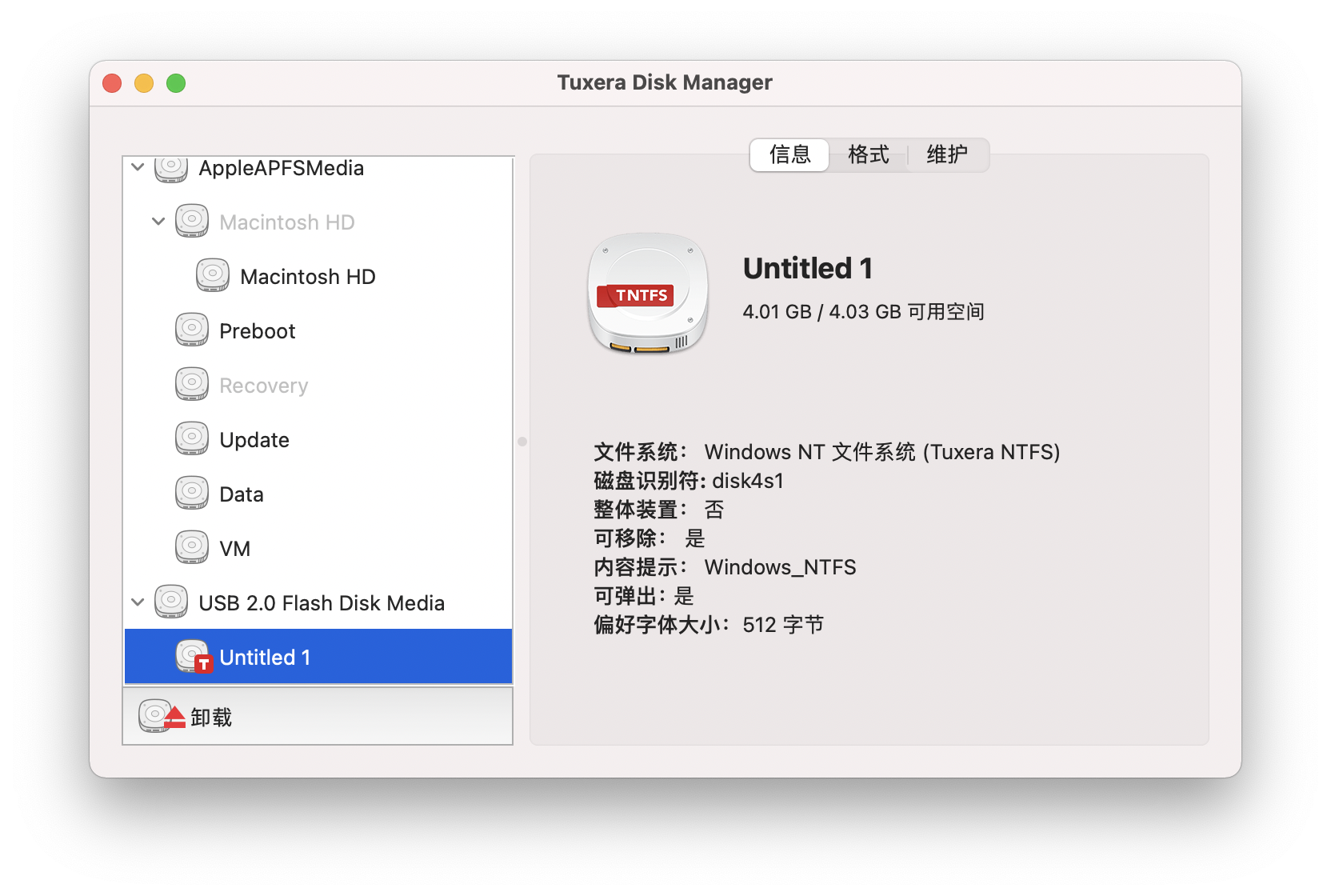Click the green zoom window button
The image size is (1331, 896).
[x=176, y=83]
